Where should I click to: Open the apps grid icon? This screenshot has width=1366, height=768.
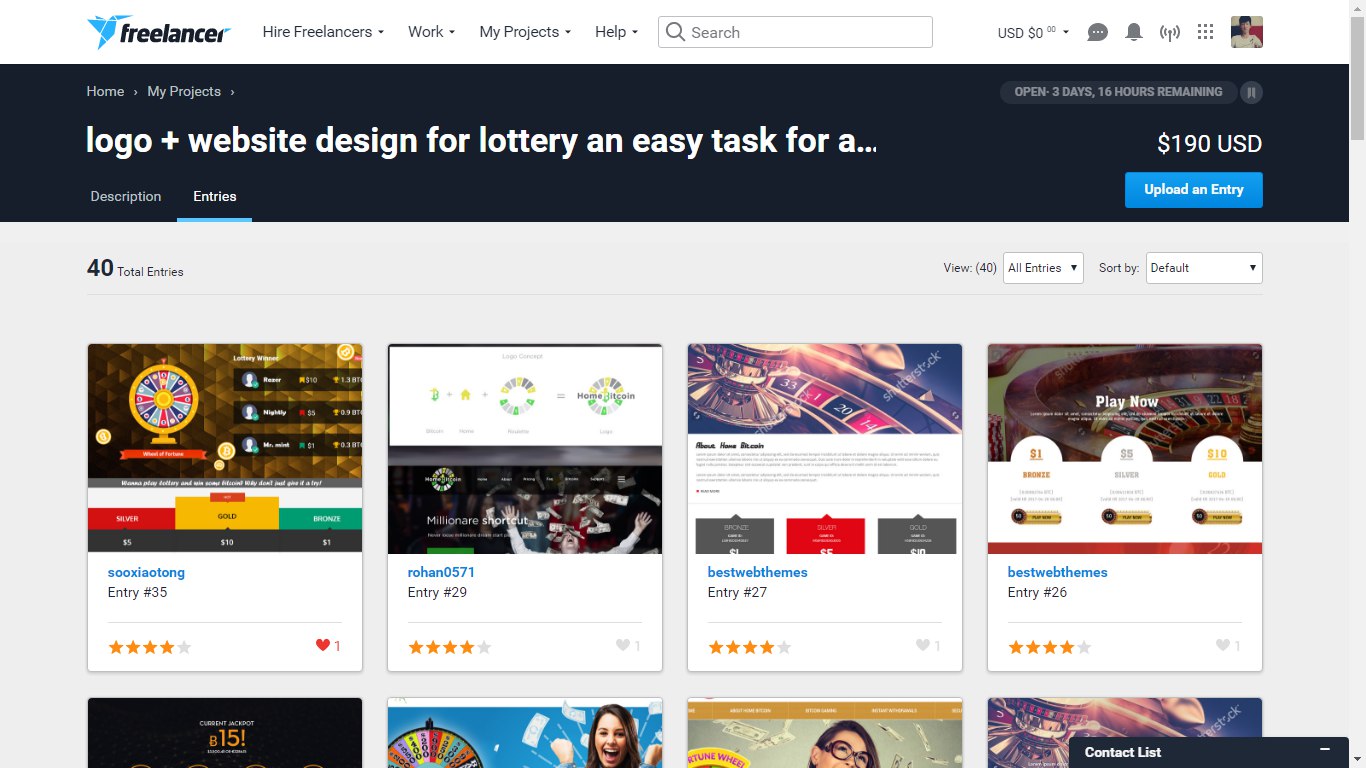point(1205,32)
